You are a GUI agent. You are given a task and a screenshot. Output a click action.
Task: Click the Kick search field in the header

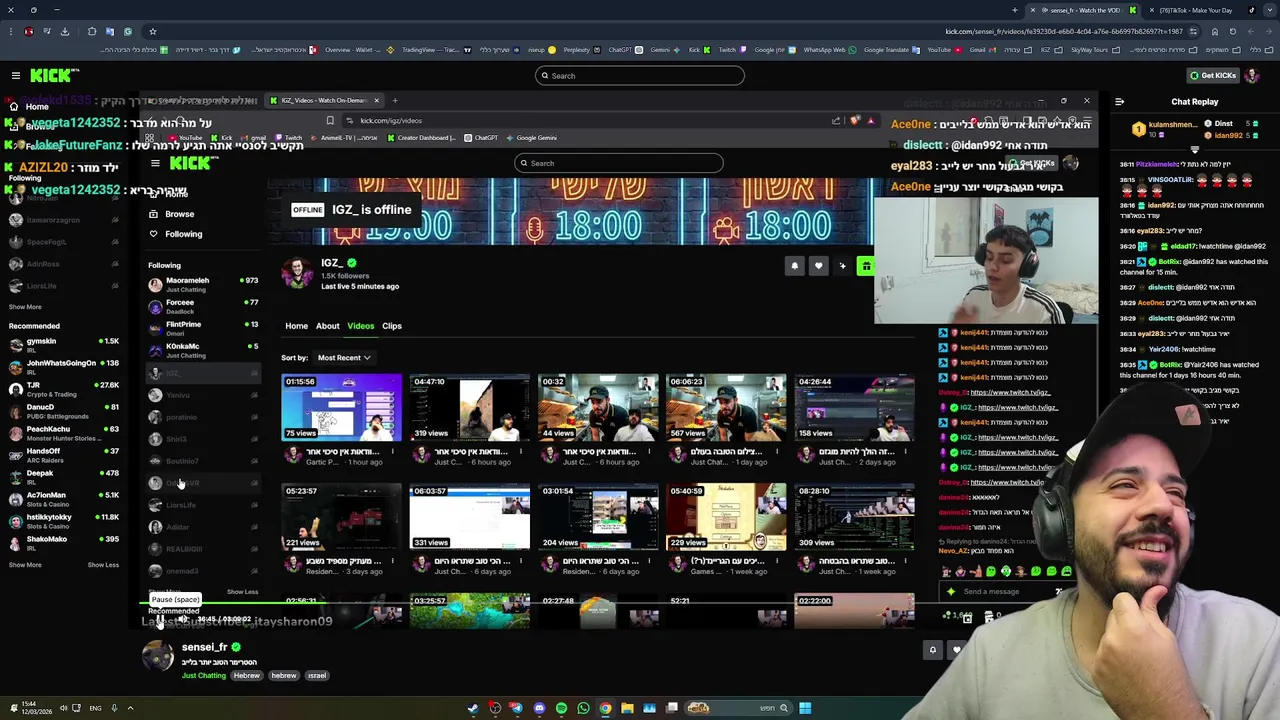tap(640, 76)
